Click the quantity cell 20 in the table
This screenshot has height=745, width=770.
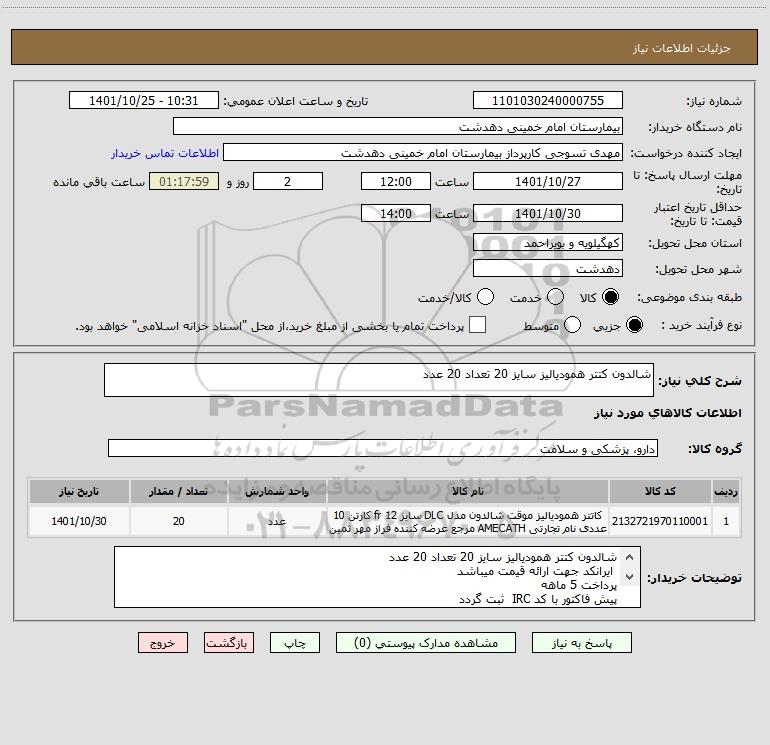click(x=179, y=521)
